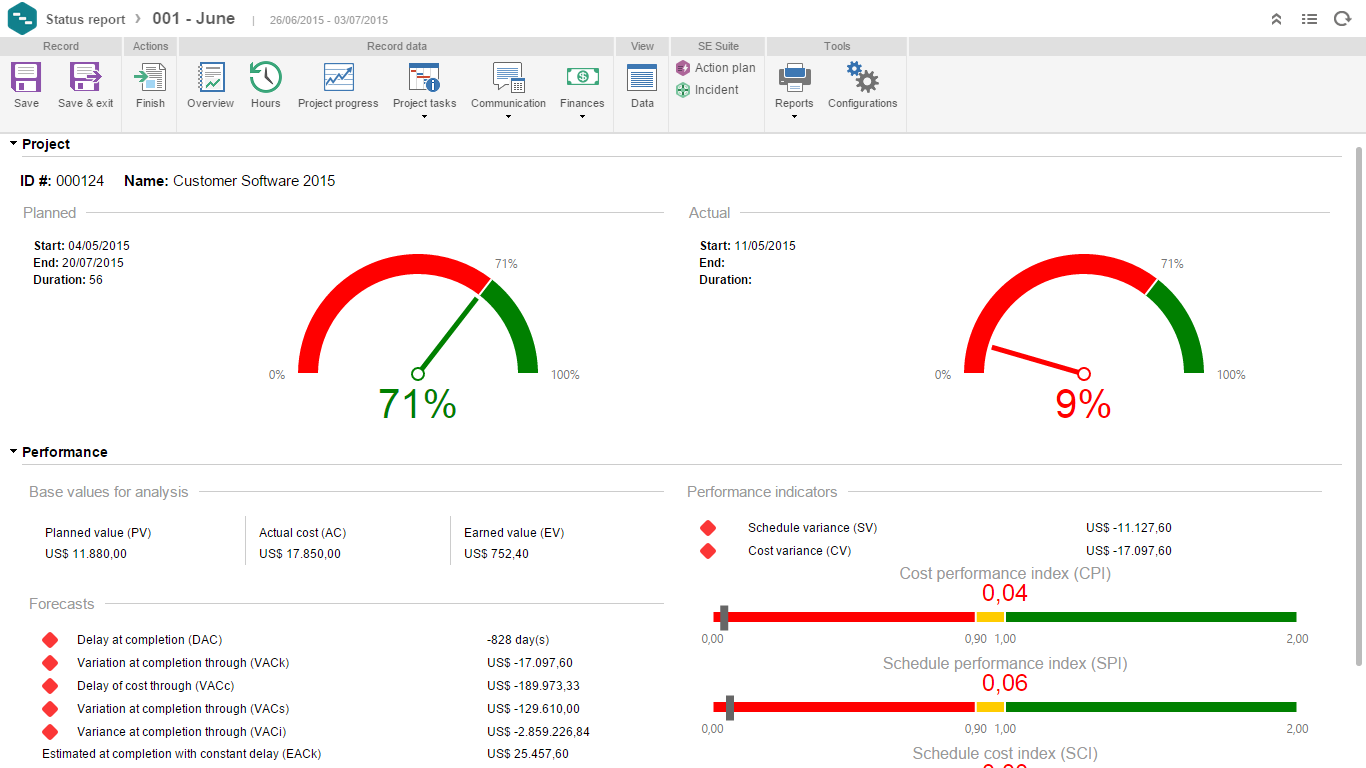Open the Data view icon
The height and width of the screenshot is (768, 1366).
coord(642,78)
